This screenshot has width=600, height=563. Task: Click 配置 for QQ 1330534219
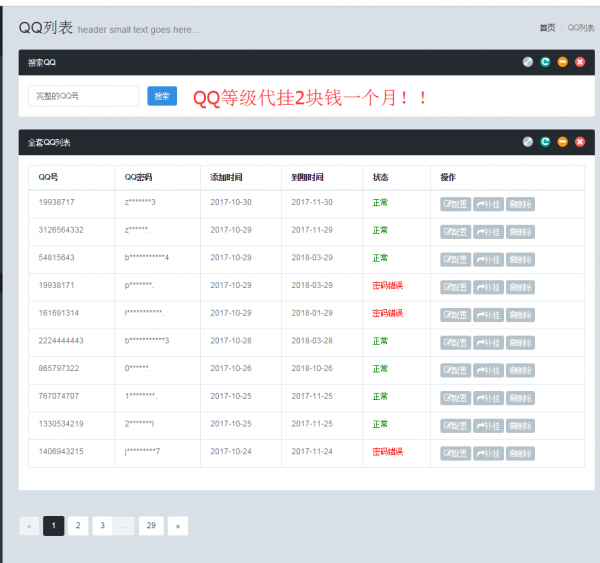click(455, 426)
